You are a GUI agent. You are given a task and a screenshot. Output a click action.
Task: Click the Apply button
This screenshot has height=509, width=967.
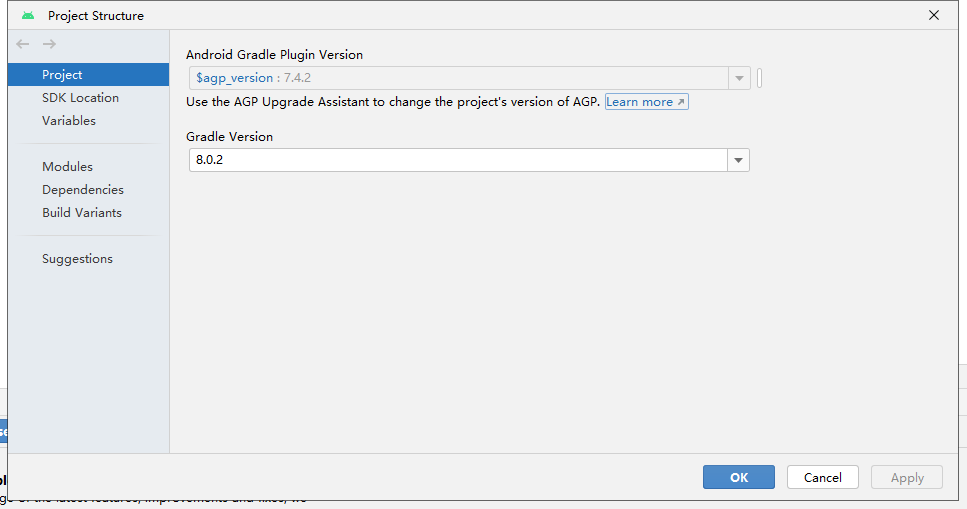coord(907,477)
